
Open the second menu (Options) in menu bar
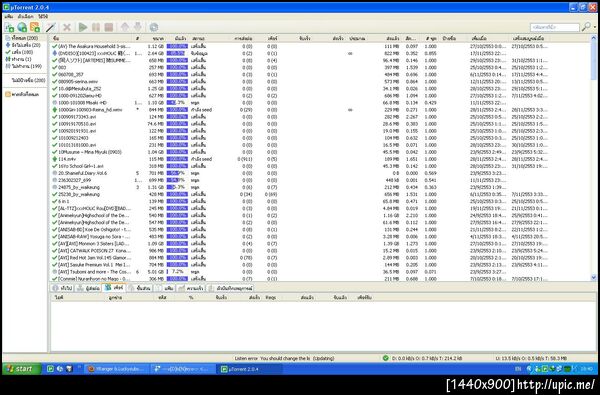25,16
